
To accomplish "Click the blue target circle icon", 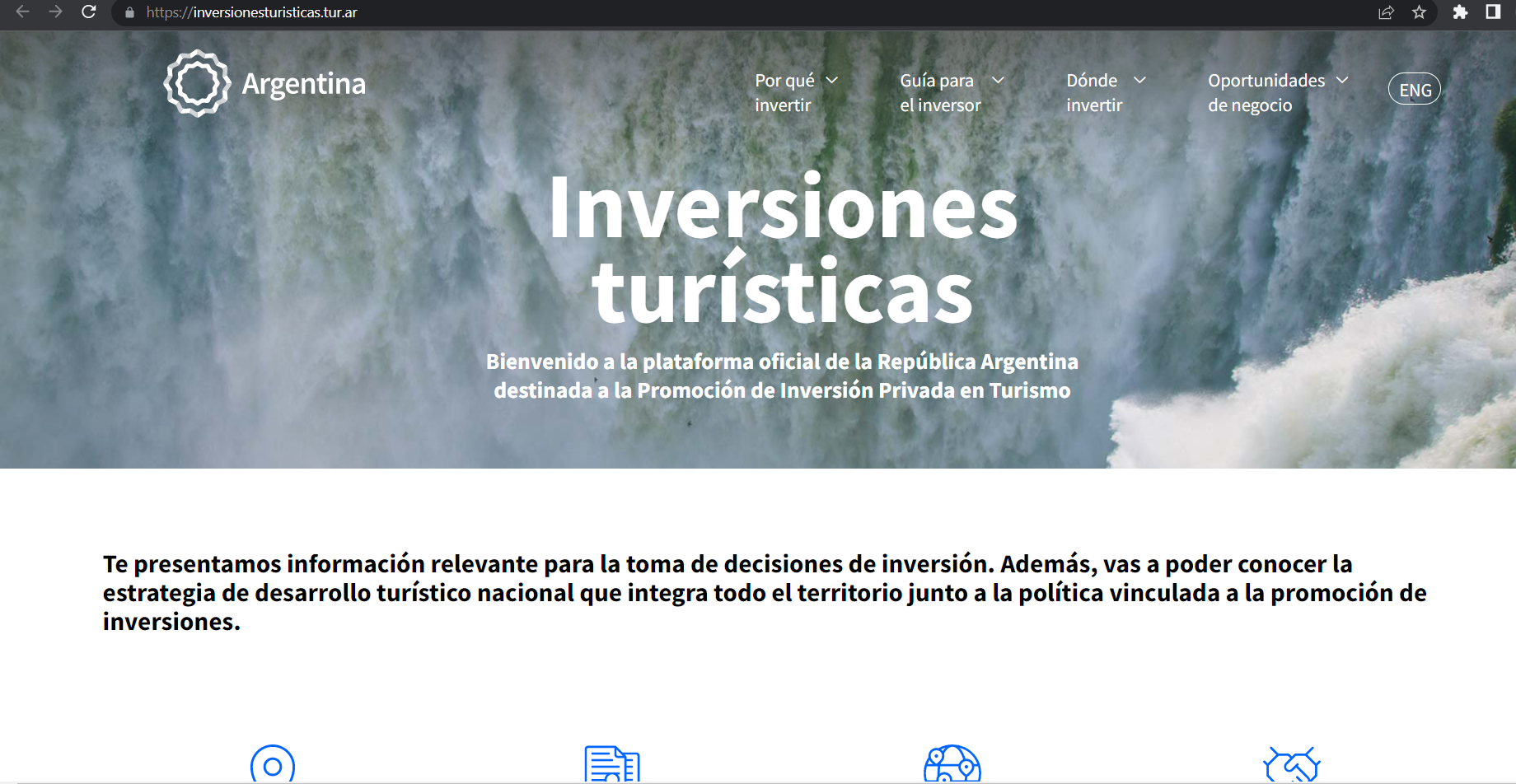I will (x=273, y=764).
